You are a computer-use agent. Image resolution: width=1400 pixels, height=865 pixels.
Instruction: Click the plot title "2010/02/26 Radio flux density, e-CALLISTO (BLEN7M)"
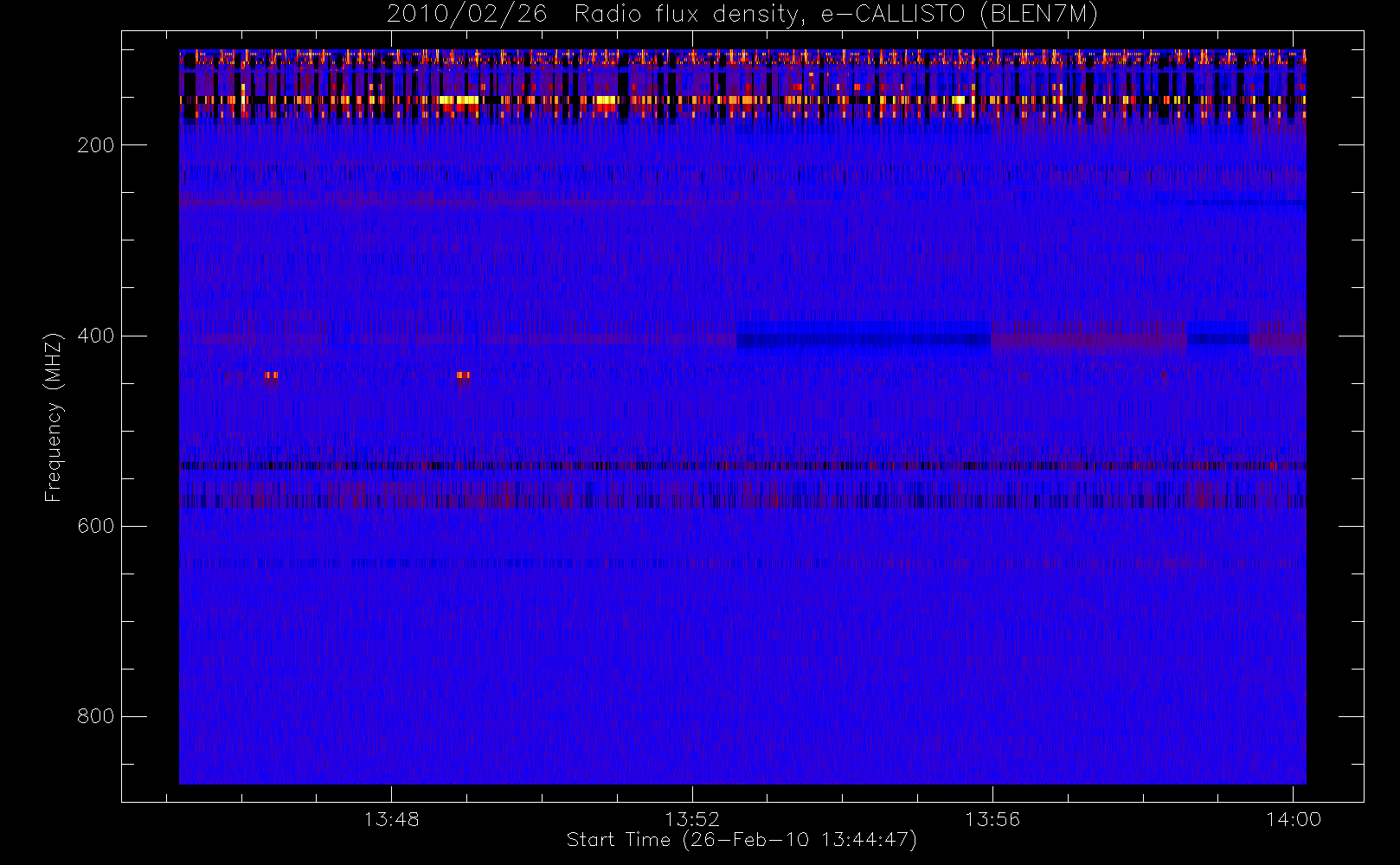tap(742, 14)
